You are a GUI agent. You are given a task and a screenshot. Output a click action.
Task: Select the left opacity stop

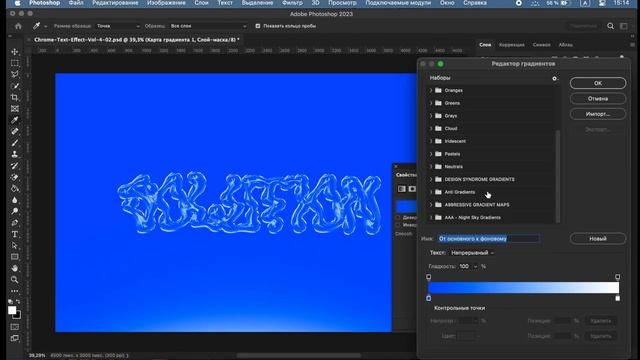429,277
